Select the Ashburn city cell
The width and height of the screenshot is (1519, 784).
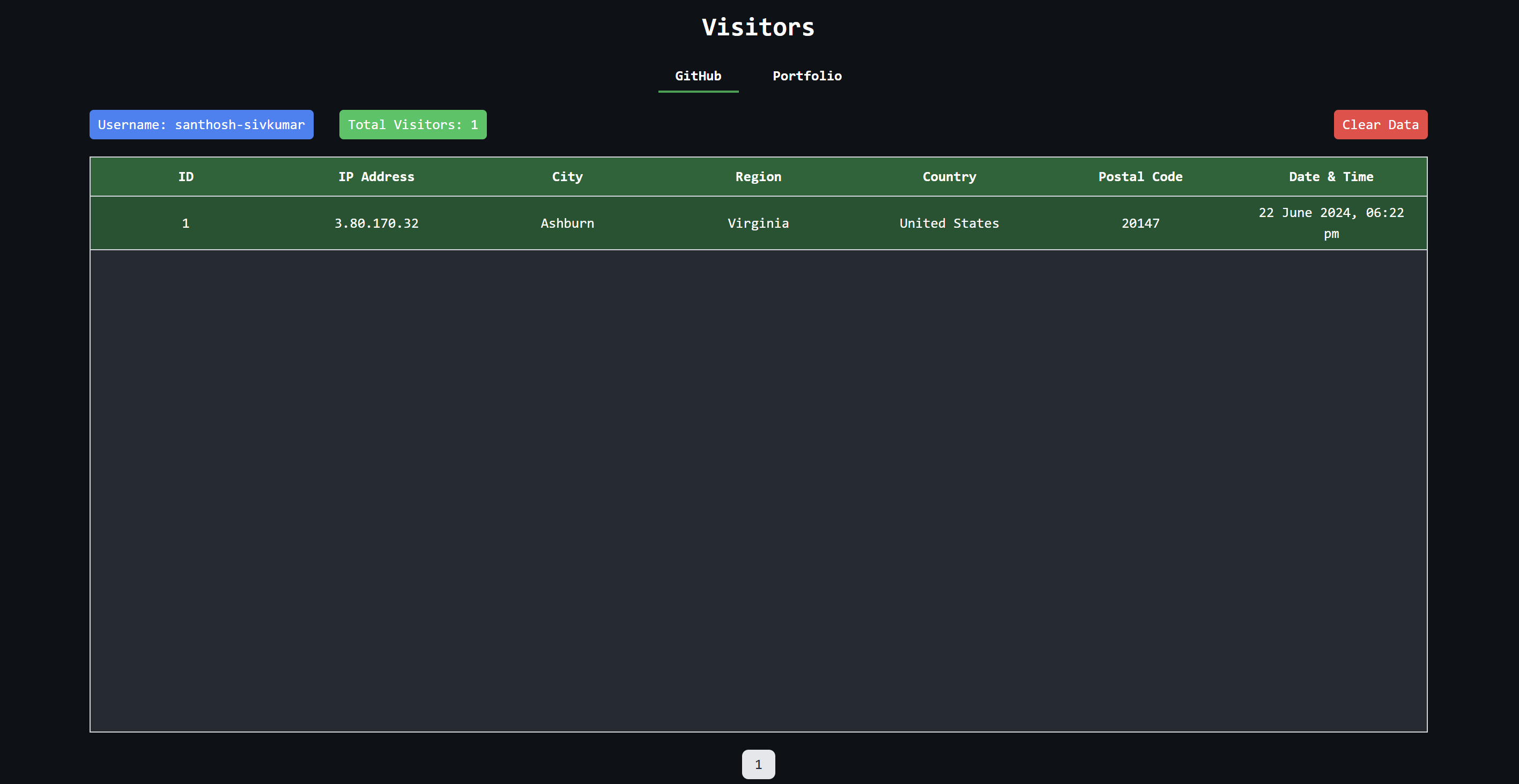[567, 223]
